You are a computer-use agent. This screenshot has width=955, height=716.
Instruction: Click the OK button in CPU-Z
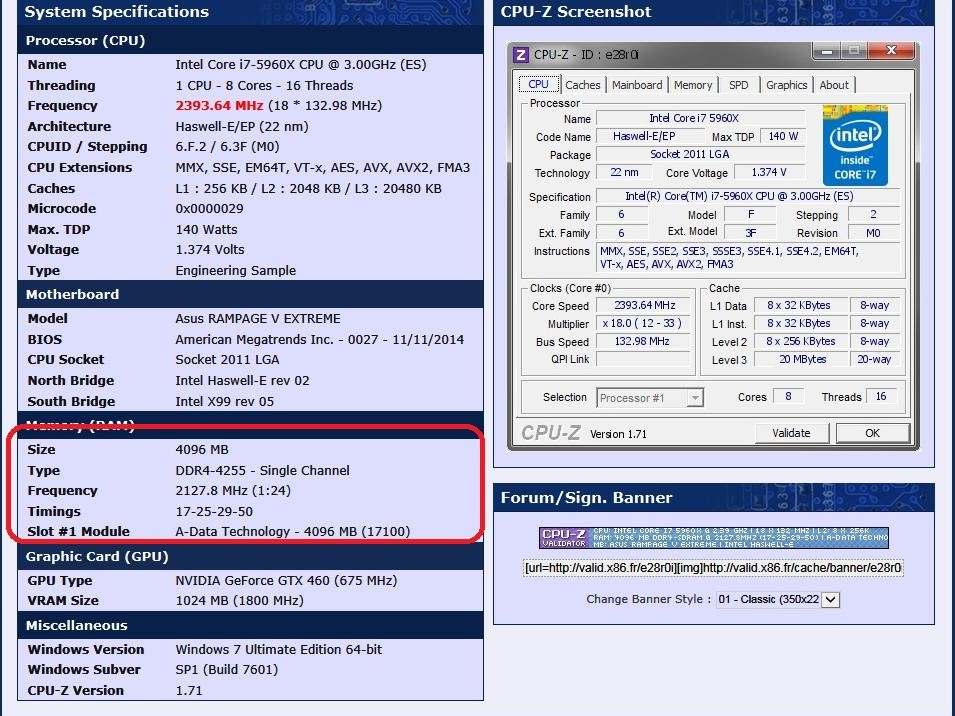pyautogui.click(x=872, y=433)
